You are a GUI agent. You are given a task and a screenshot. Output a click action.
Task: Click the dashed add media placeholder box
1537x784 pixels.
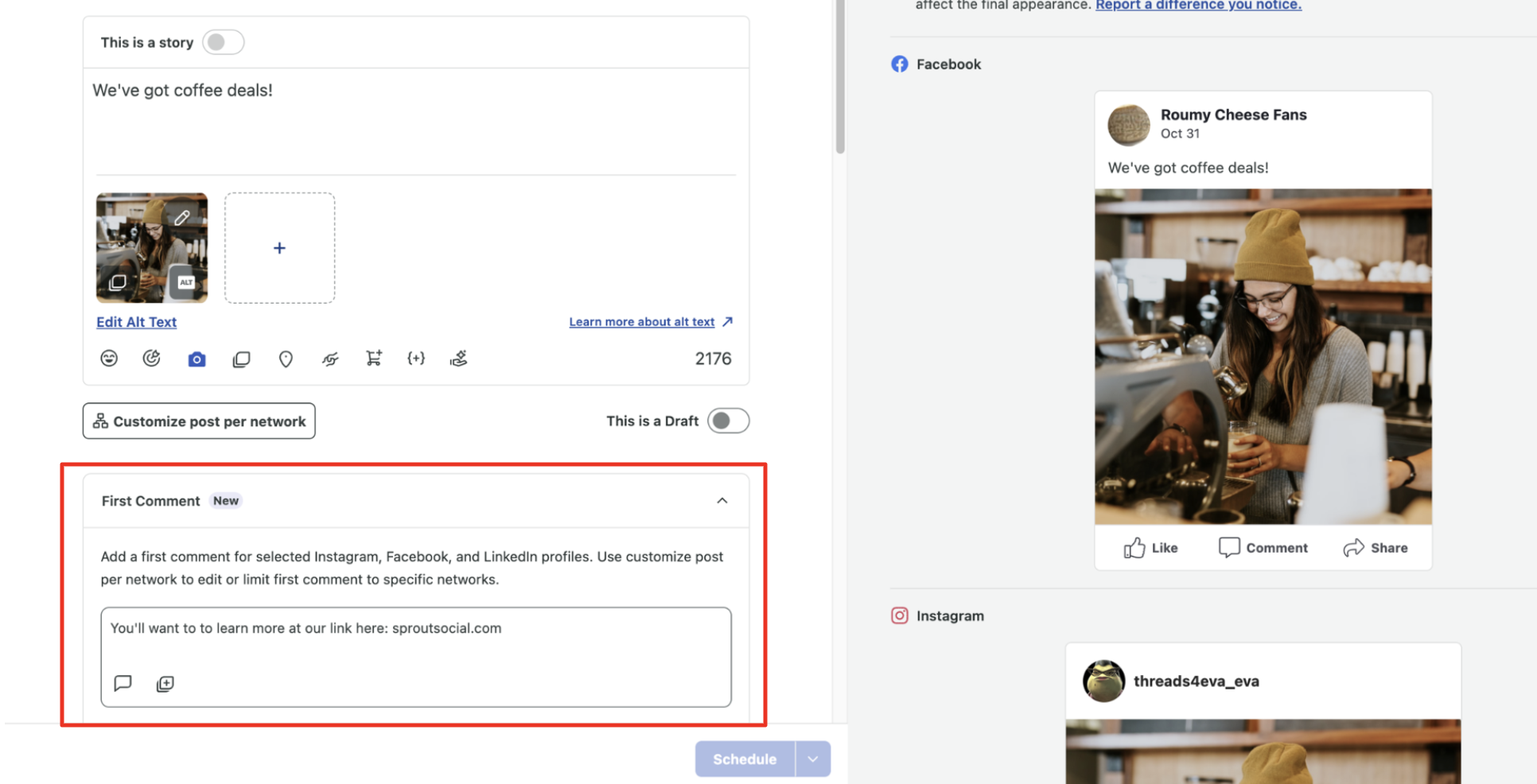tap(279, 248)
